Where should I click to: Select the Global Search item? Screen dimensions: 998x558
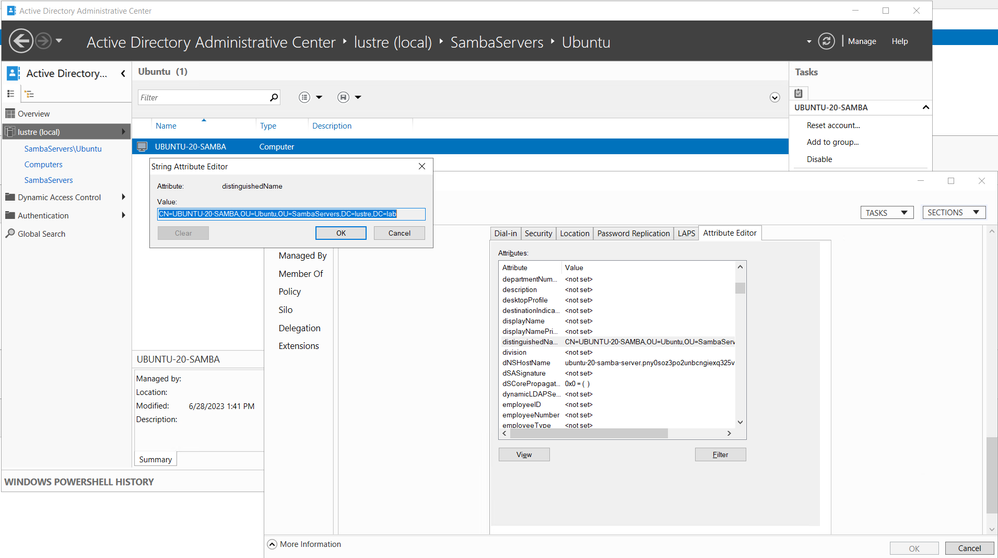tap(41, 234)
